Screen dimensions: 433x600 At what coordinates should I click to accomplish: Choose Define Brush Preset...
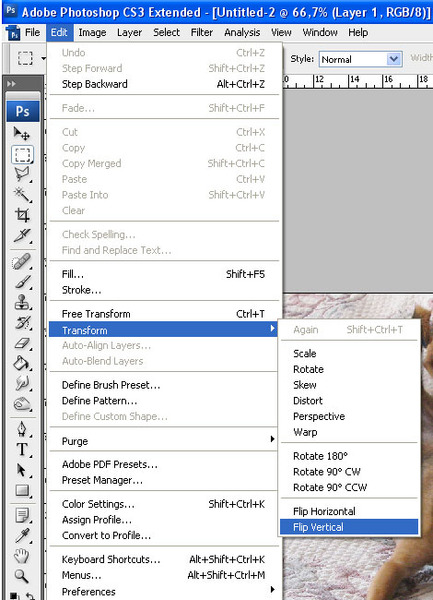(x=164, y=385)
